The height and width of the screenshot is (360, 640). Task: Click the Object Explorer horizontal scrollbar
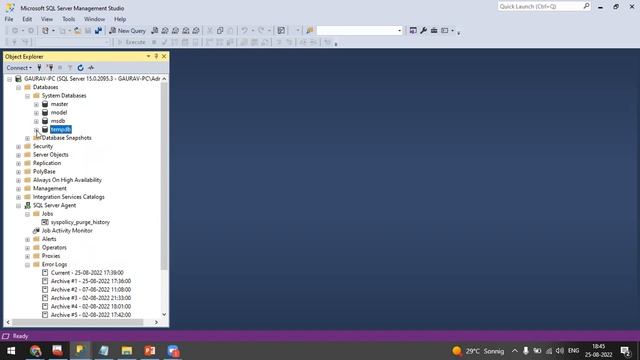(78, 322)
